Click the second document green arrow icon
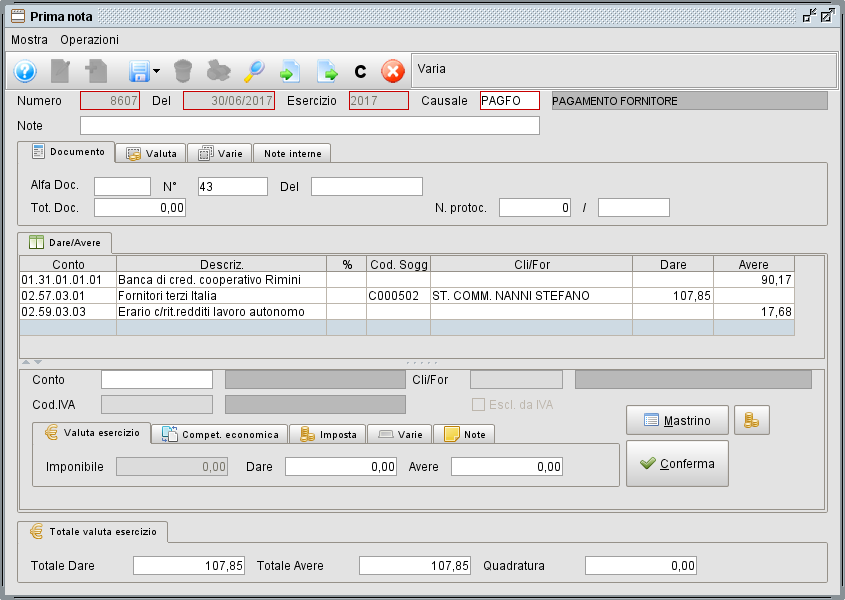Viewport: 845px width, 600px height. tap(327, 71)
